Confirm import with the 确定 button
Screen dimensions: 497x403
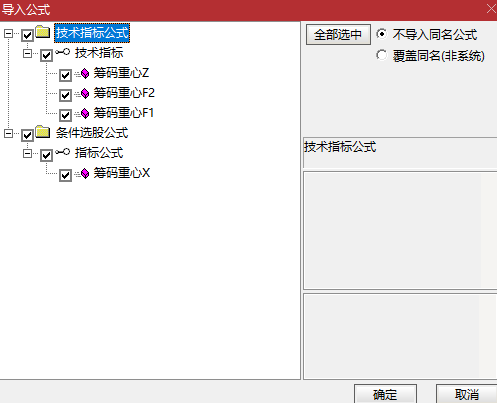(x=385, y=395)
